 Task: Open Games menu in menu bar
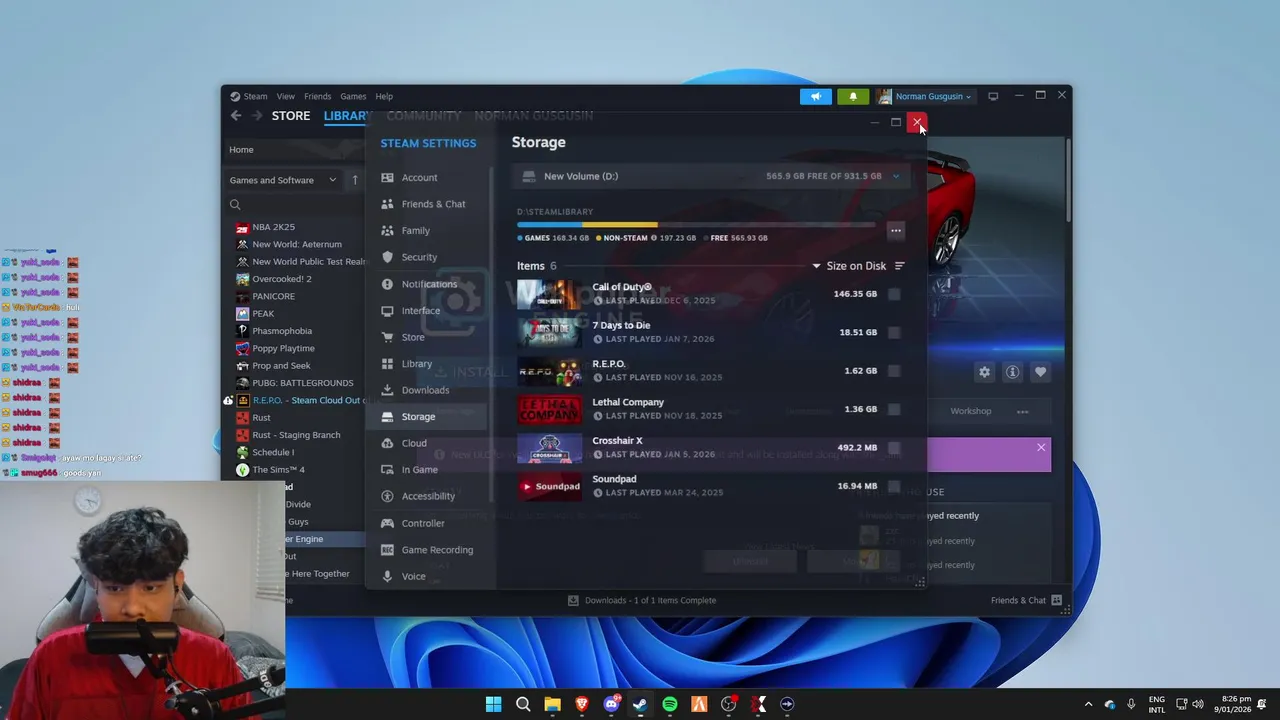(353, 96)
